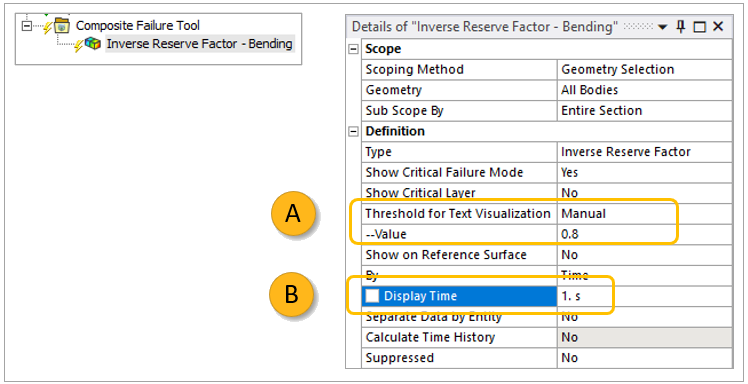Collapse the Scope section in Details

coord(353,49)
